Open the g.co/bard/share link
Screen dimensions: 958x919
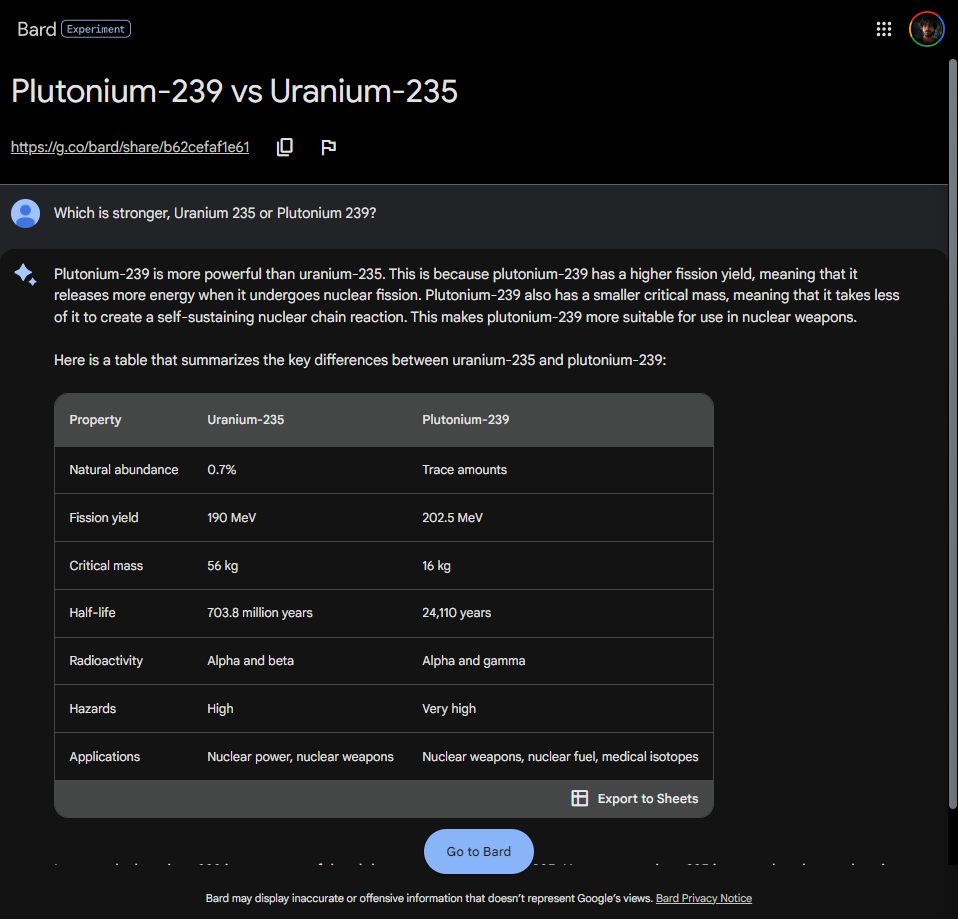click(x=130, y=147)
